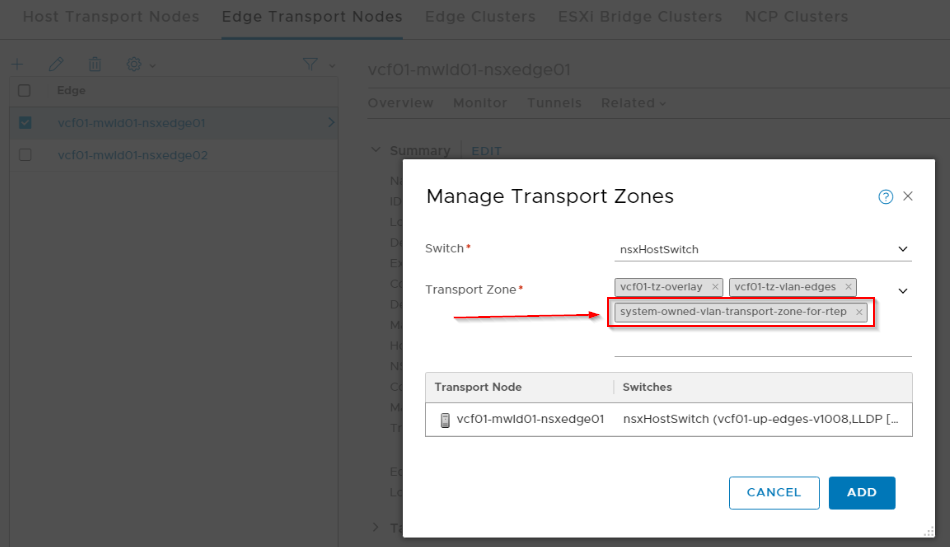Remove system-owned-vlan-transport-zone-for-rtep tag
The image size is (950, 547).
859,312
